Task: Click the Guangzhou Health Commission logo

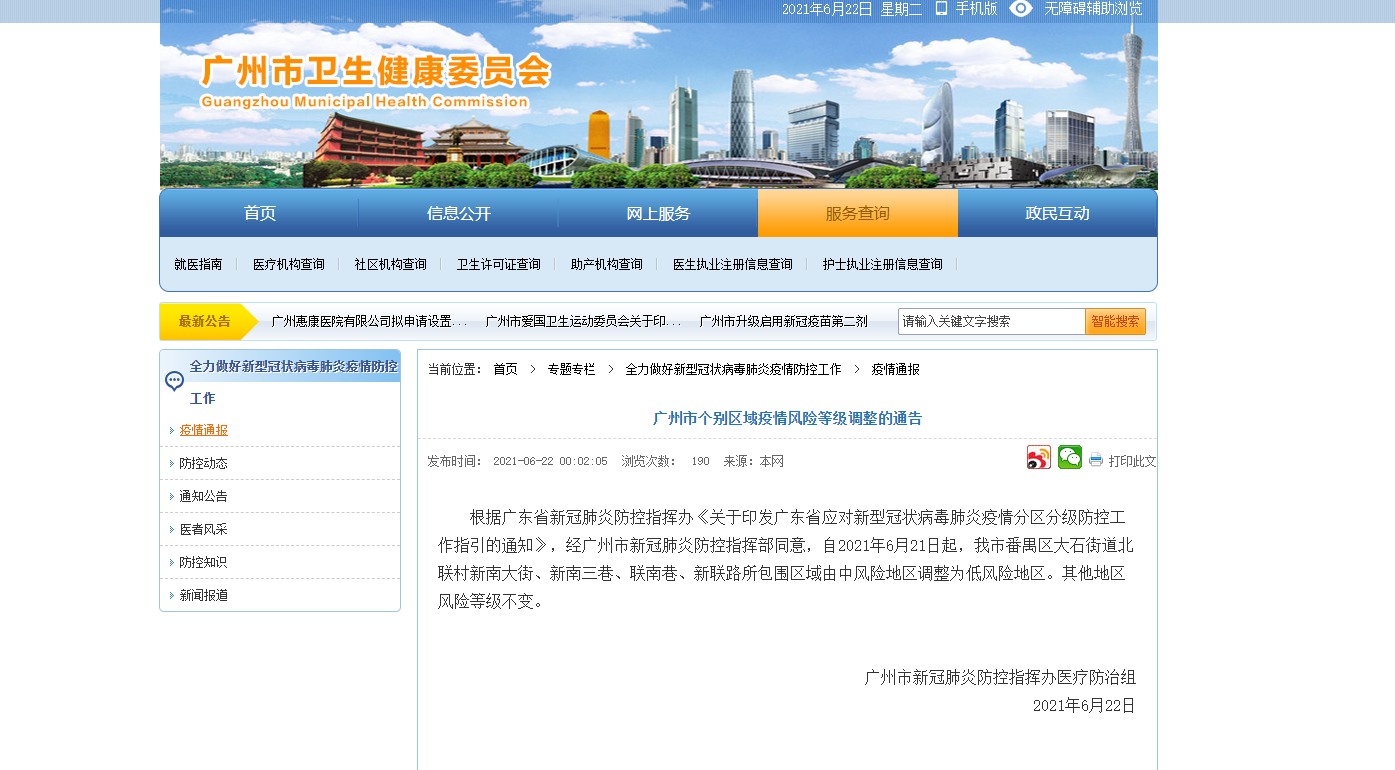Action: [x=375, y=80]
